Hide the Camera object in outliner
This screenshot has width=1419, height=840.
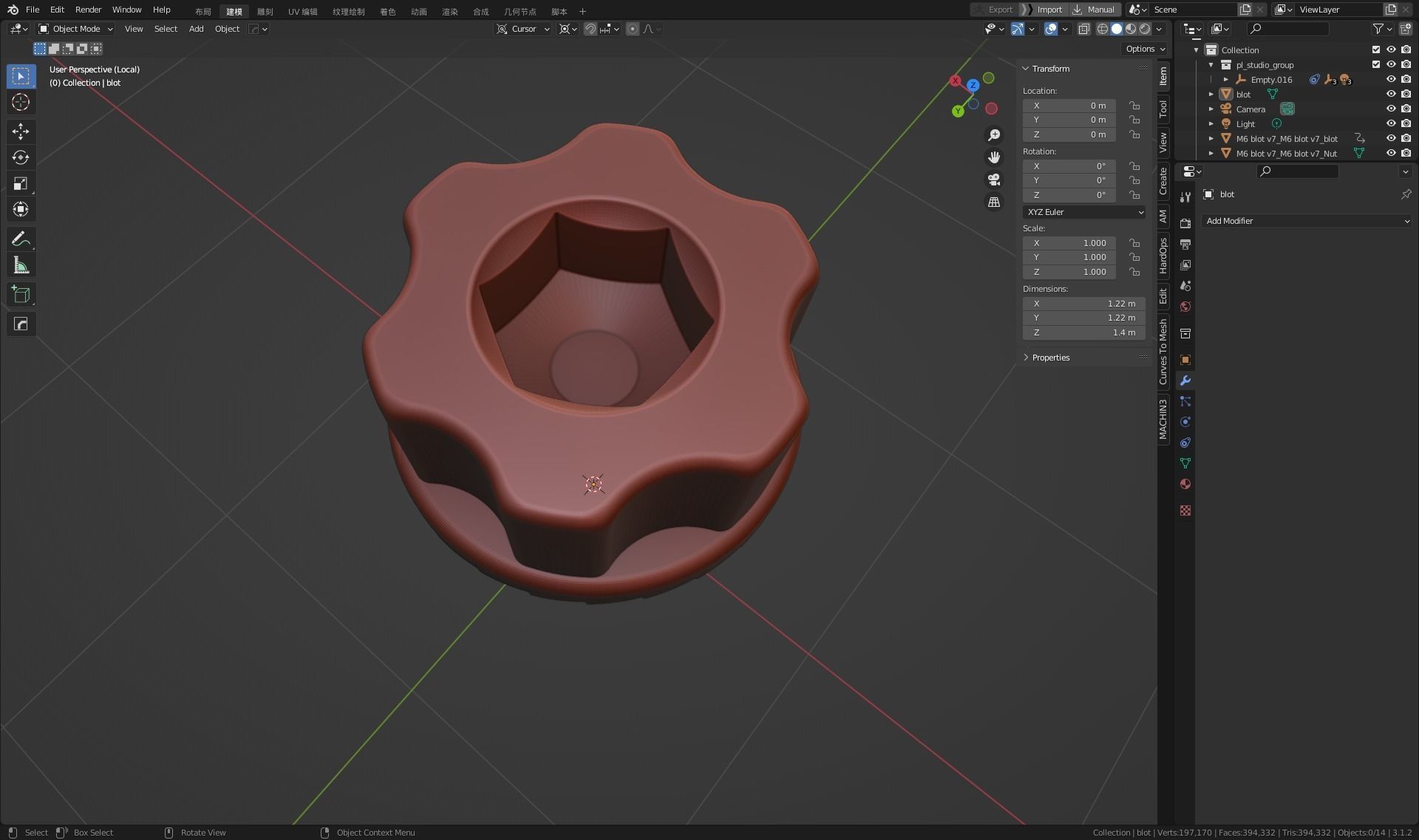[x=1391, y=109]
